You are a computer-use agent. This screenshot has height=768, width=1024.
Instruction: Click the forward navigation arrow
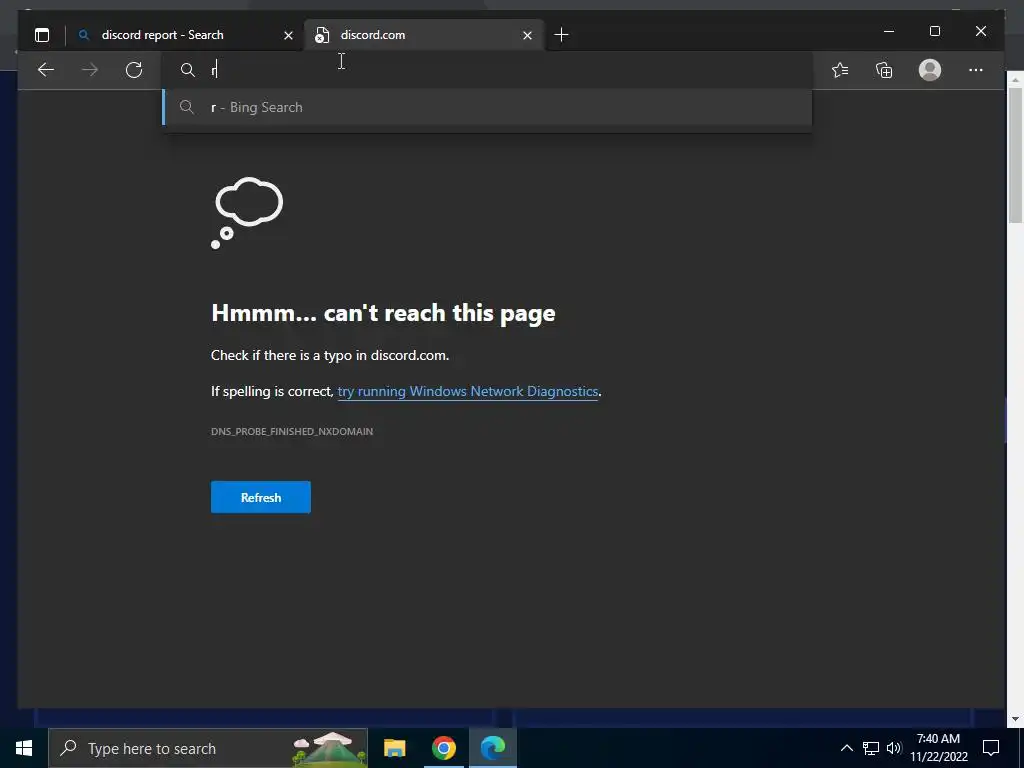(90, 70)
